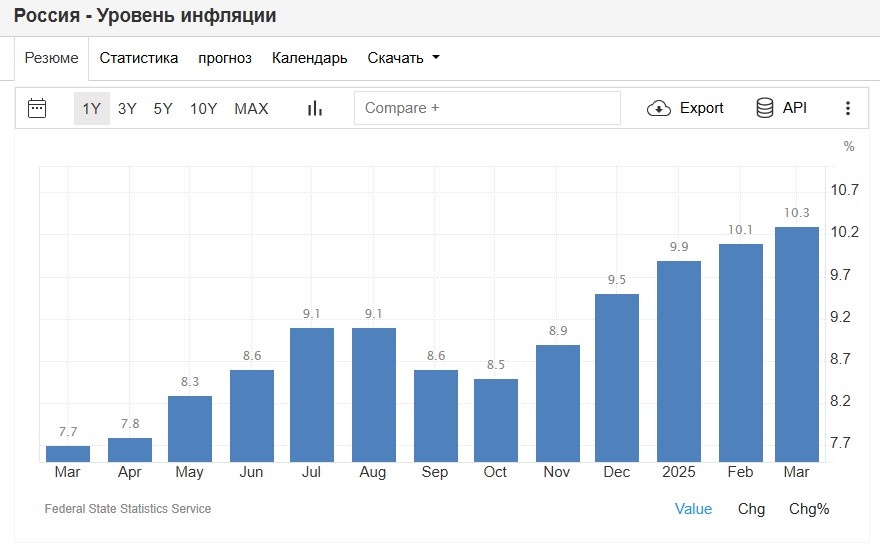Click the 9.7 y-axis label
This screenshot has width=880, height=551.
coord(840,275)
